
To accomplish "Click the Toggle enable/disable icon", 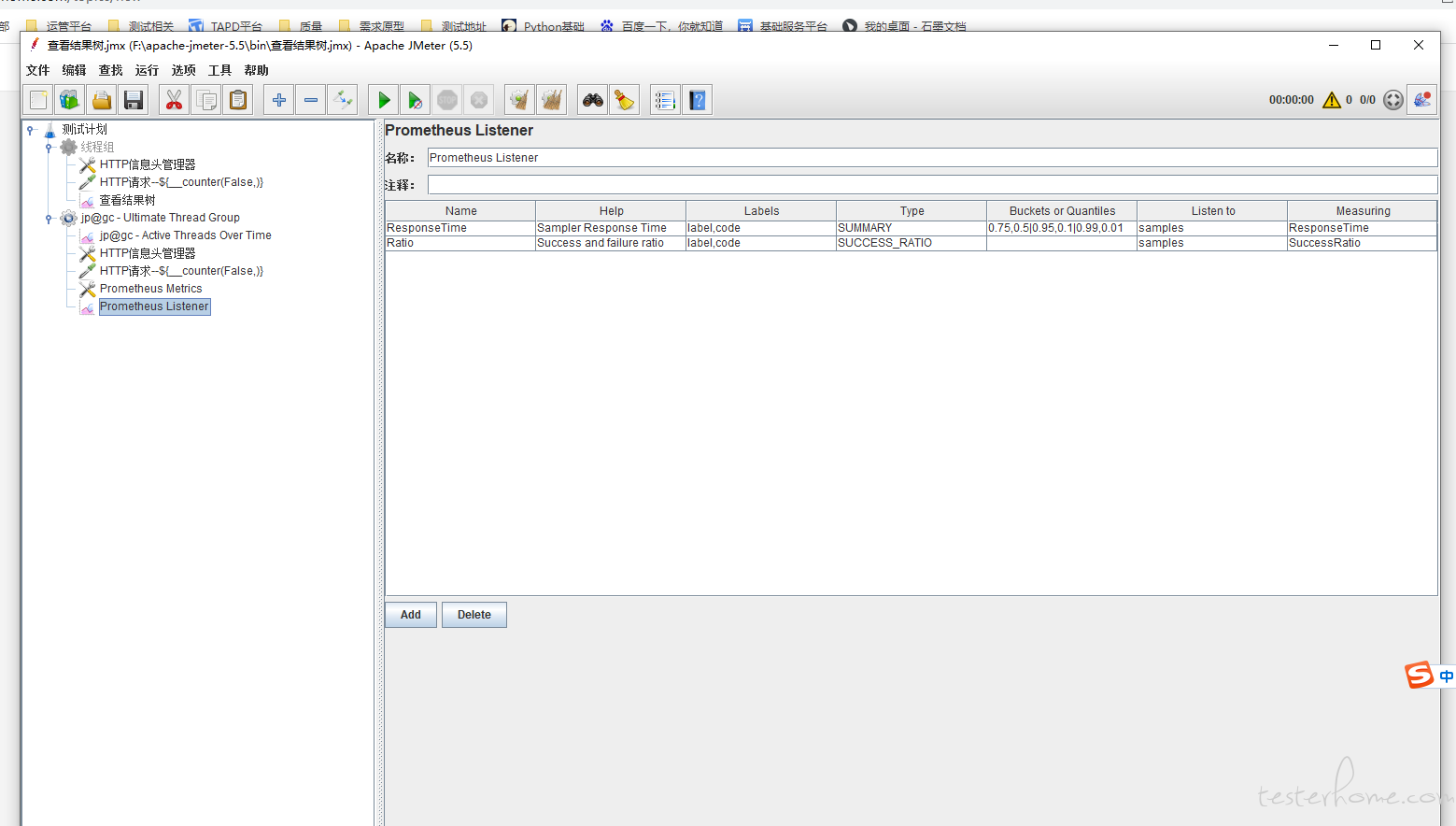I will point(343,100).
